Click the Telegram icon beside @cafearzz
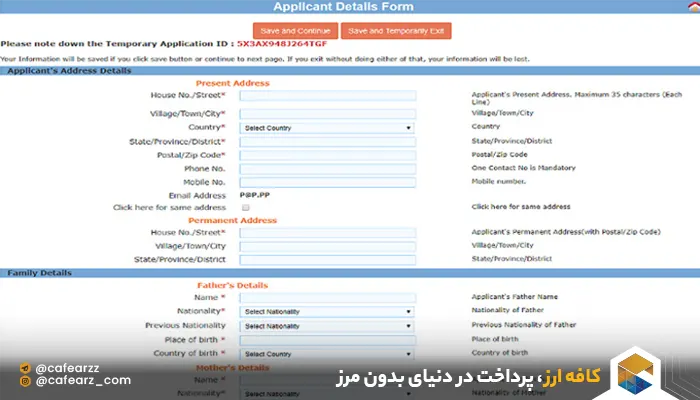 point(25,368)
